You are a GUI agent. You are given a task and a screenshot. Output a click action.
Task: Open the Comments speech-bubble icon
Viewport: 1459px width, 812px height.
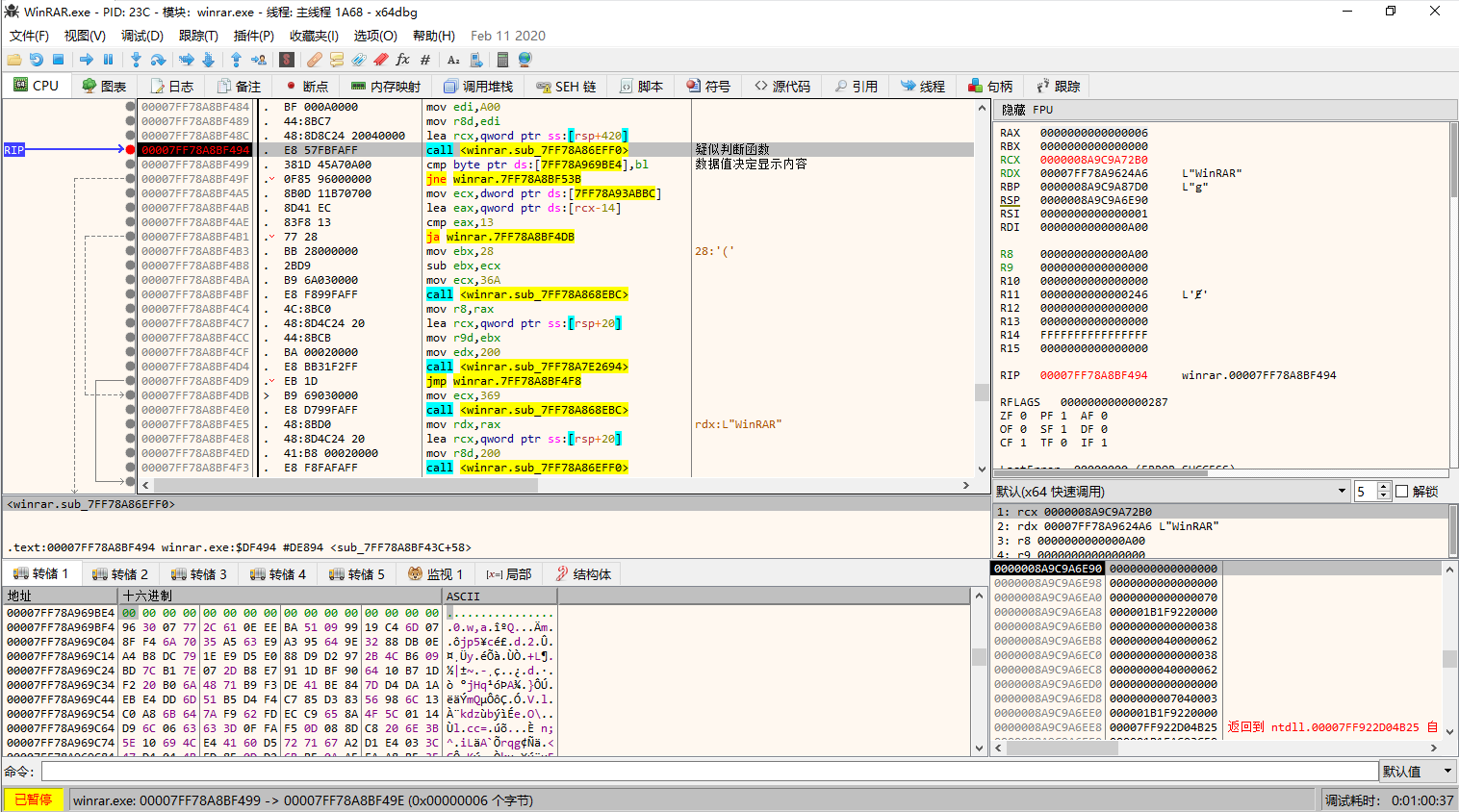click(337, 60)
